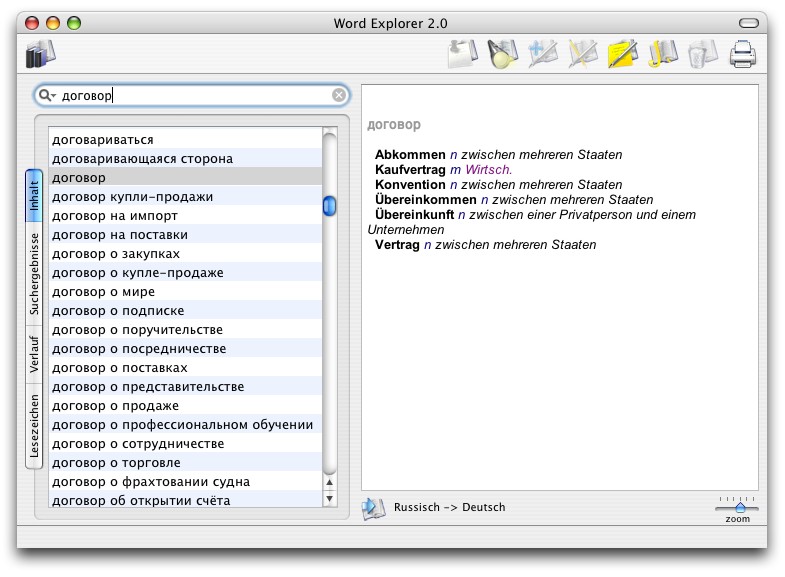Switch to the Suchergebnisse tab
This screenshot has width=785, height=577.
tap(34, 274)
